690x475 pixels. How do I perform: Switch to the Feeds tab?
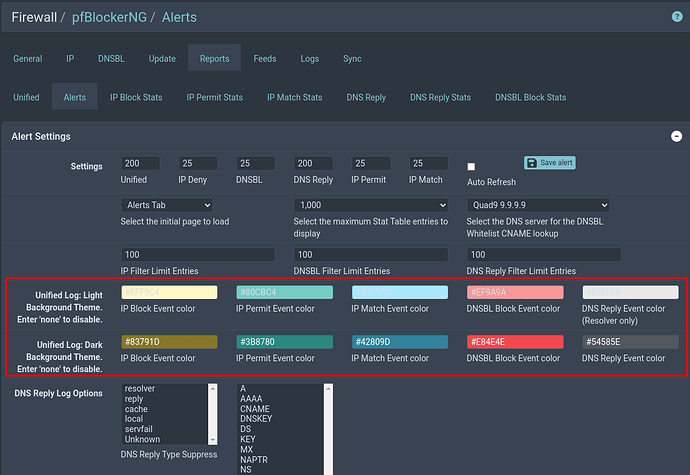tap(265, 59)
